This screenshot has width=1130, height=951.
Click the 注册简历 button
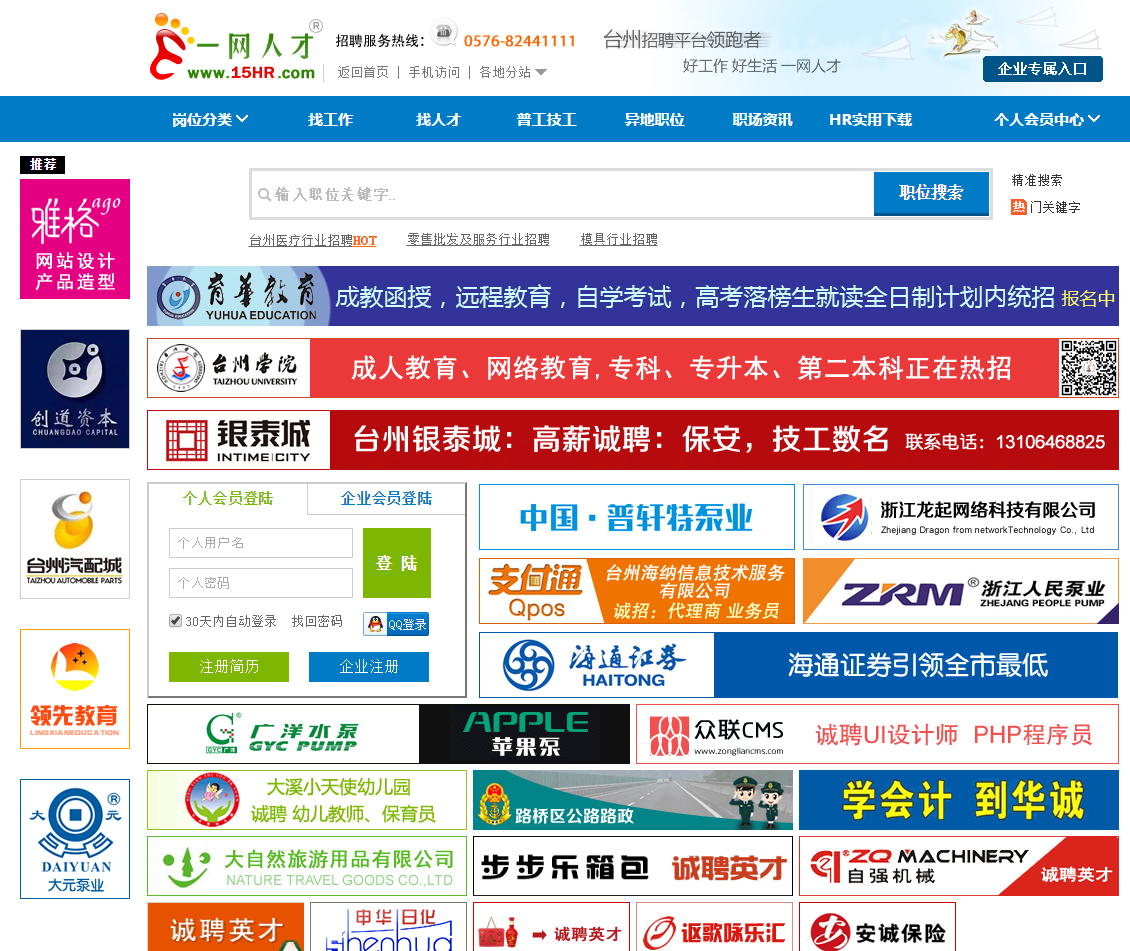click(x=229, y=667)
